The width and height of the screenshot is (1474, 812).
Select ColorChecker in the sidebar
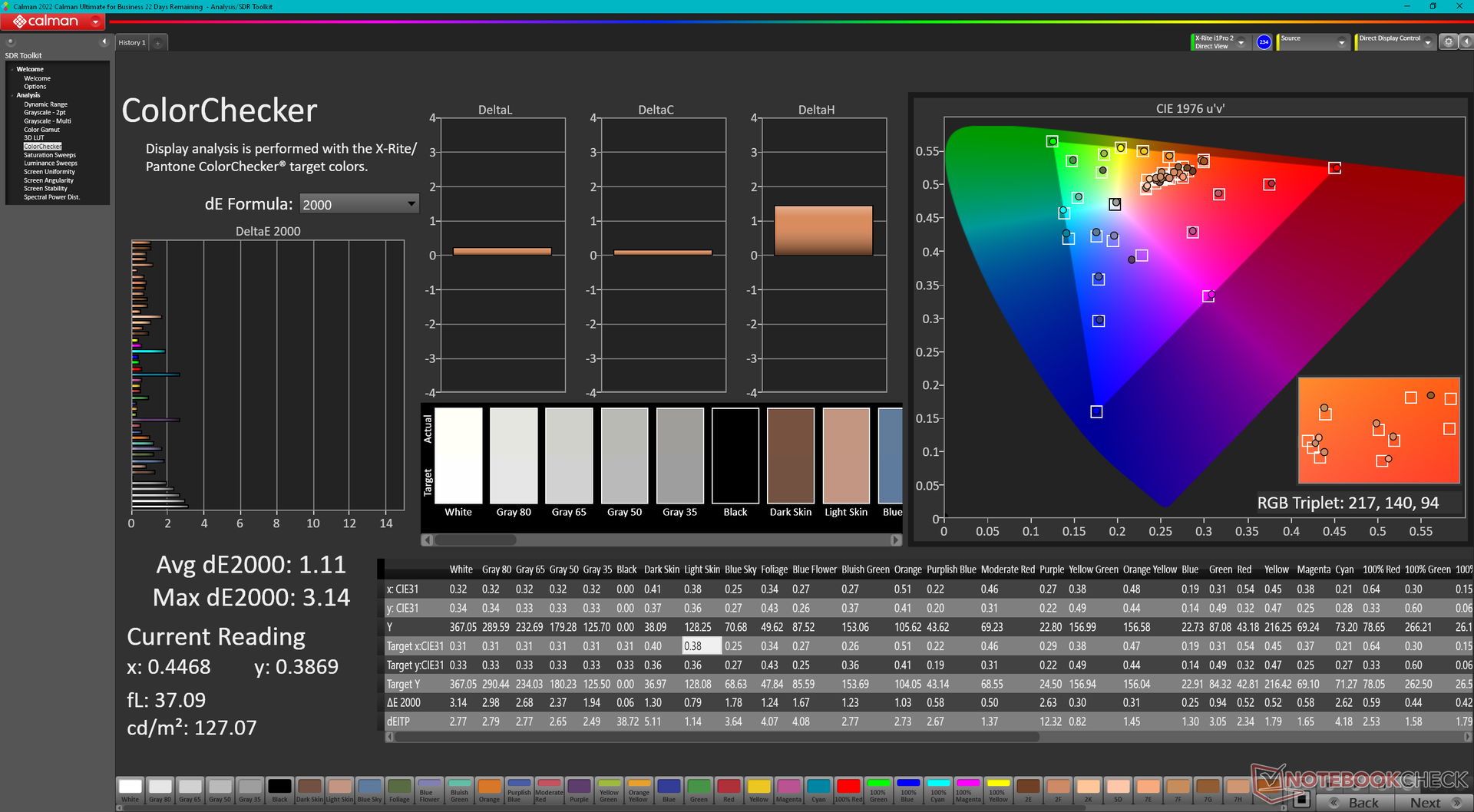[43, 147]
